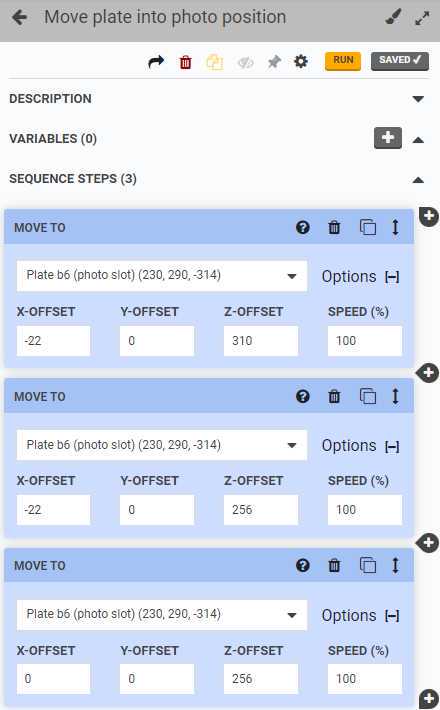The image size is (440, 710).
Task: Show help for the first Move To step
Action: tap(303, 227)
